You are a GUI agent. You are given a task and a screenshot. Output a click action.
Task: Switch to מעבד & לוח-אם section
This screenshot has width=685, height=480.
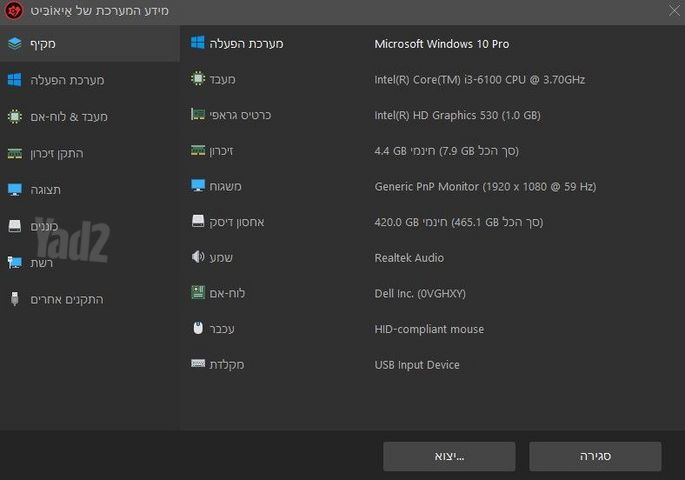click(x=90, y=117)
